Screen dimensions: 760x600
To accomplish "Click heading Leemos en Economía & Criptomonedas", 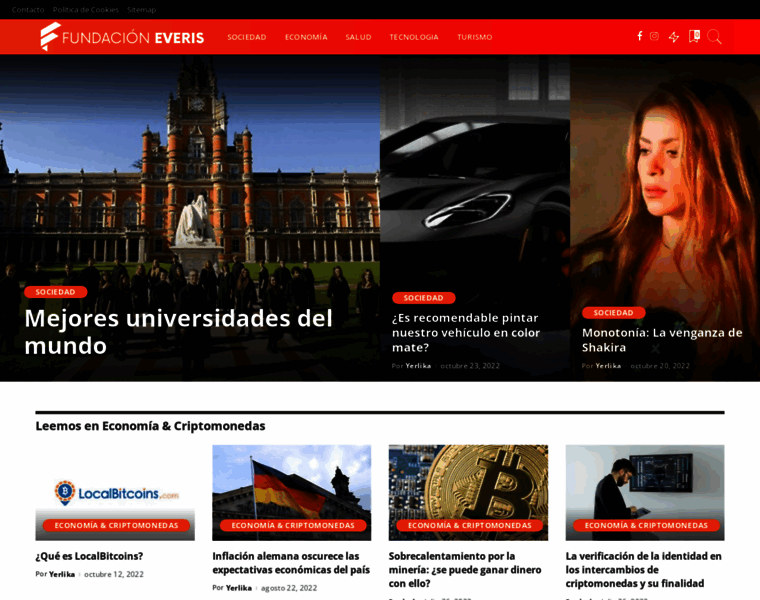I will point(150,426).
